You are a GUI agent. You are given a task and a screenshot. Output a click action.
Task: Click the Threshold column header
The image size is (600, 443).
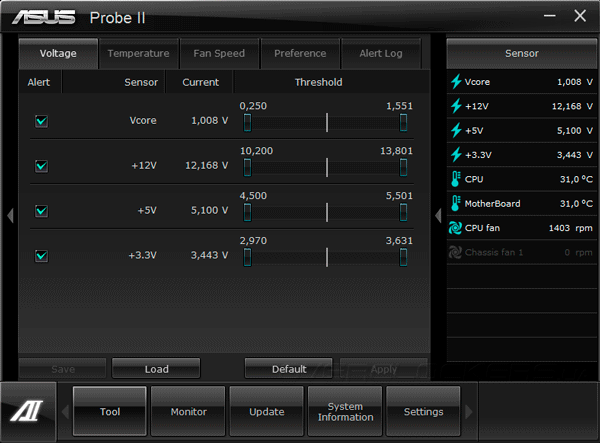click(318, 82)
